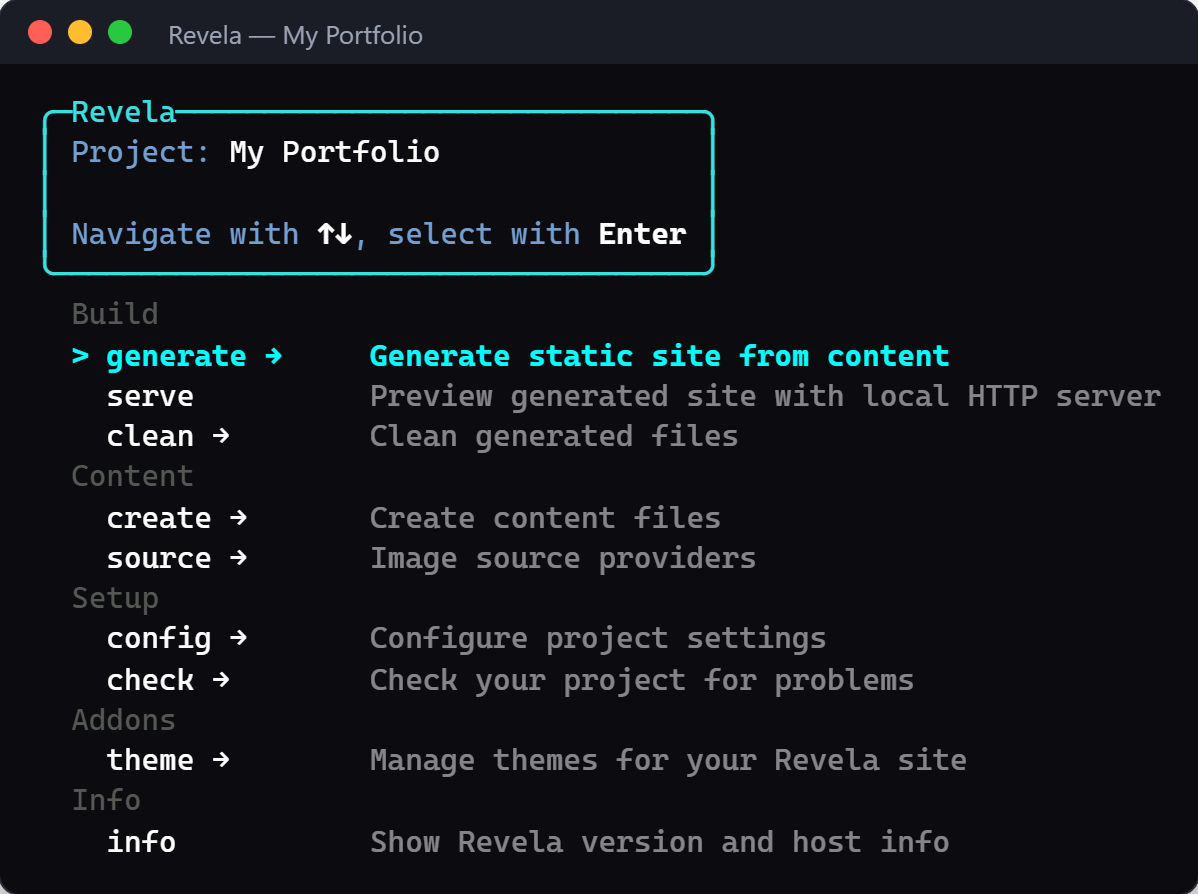
Task: Click 'Preview generated site with local HTTP server'
Action: 765,397
